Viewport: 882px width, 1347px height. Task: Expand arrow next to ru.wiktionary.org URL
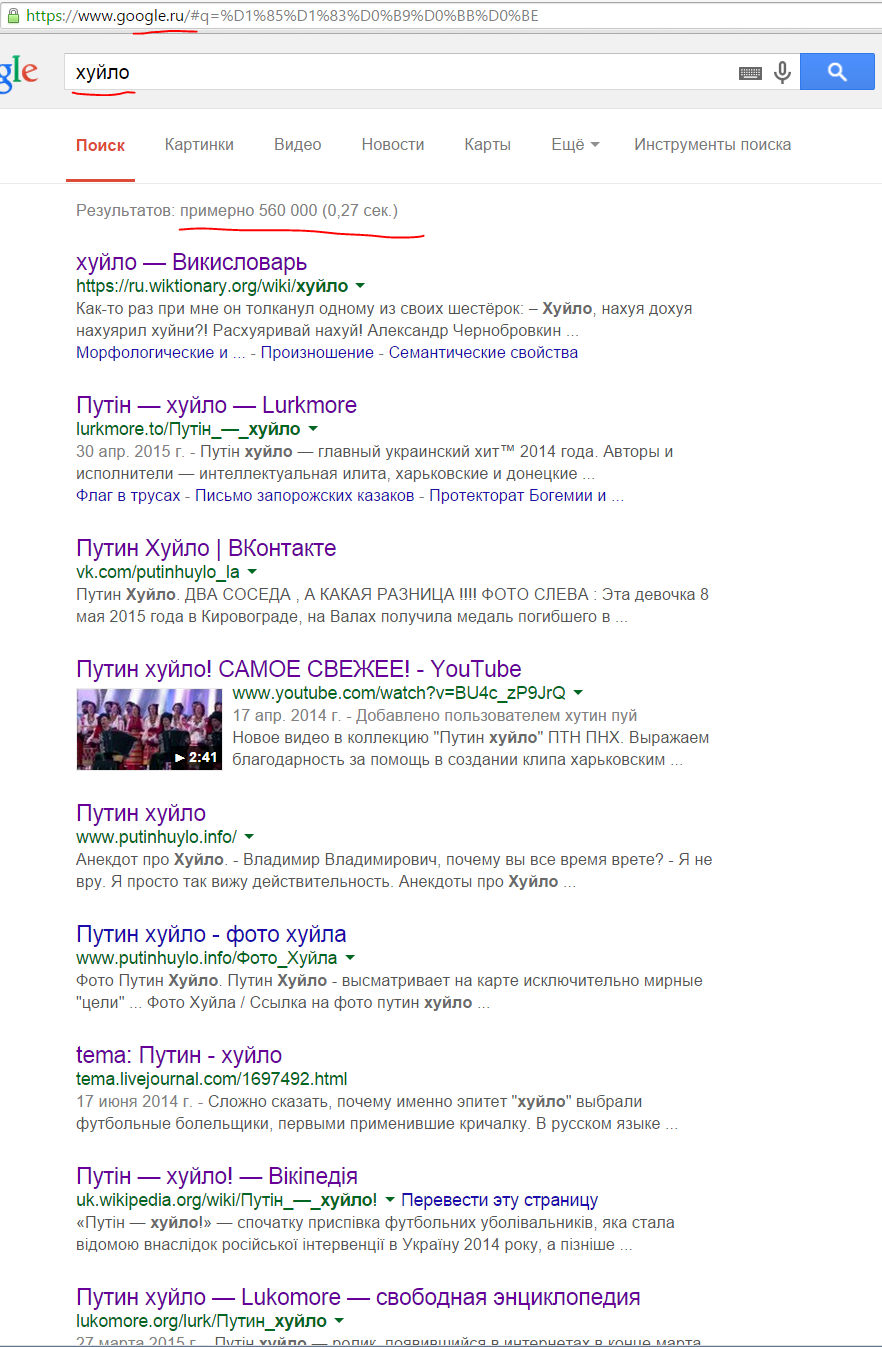360,286
